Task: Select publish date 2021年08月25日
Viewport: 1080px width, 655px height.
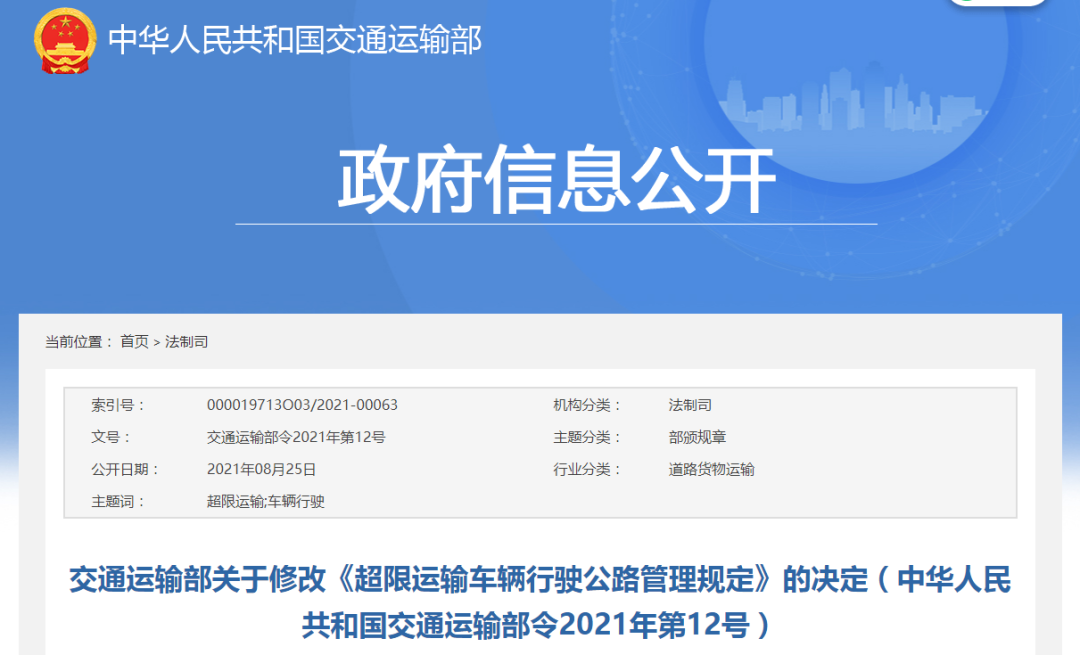Action: (261, 470)
